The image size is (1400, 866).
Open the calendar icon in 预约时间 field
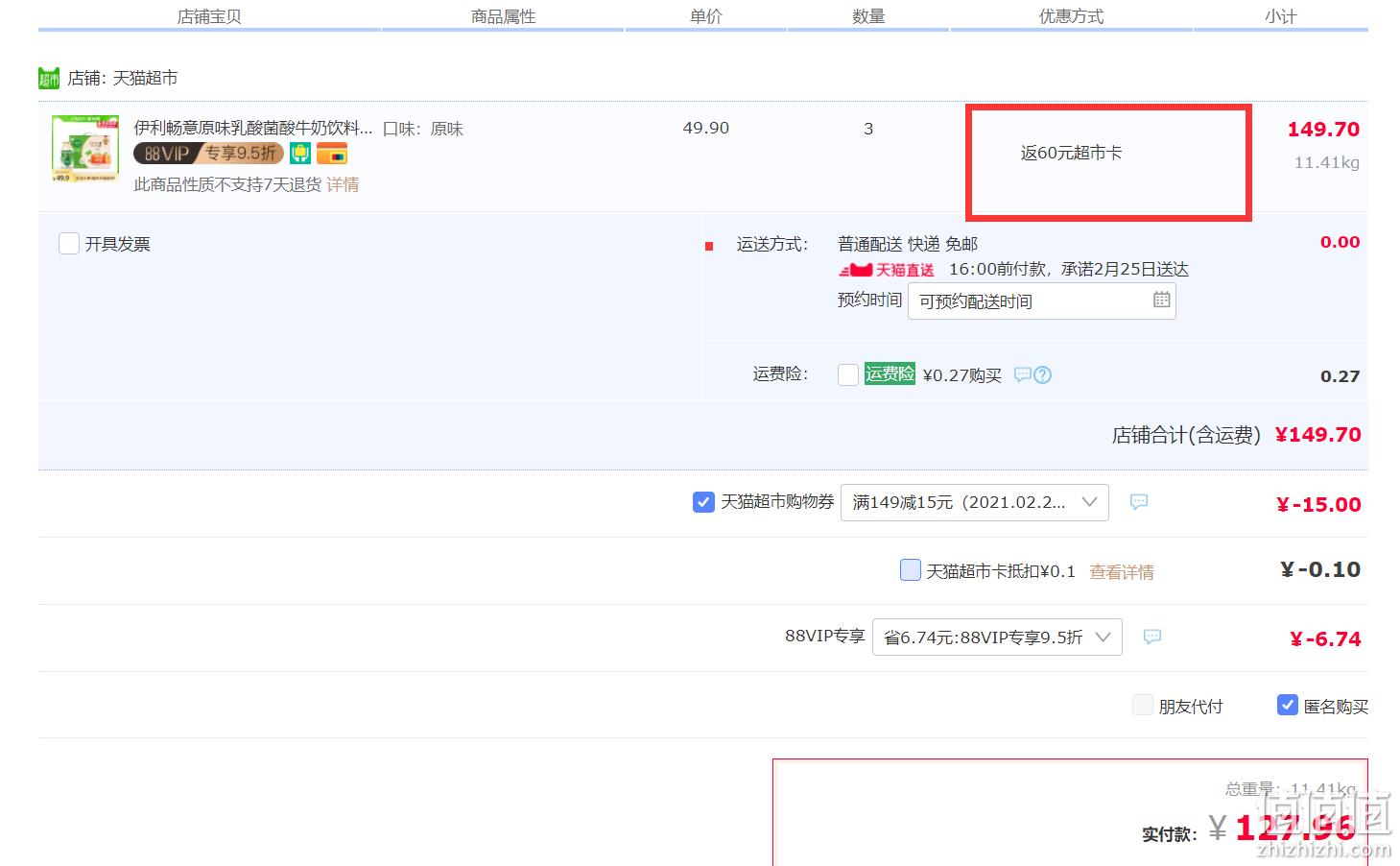(x=1161, y=300)
